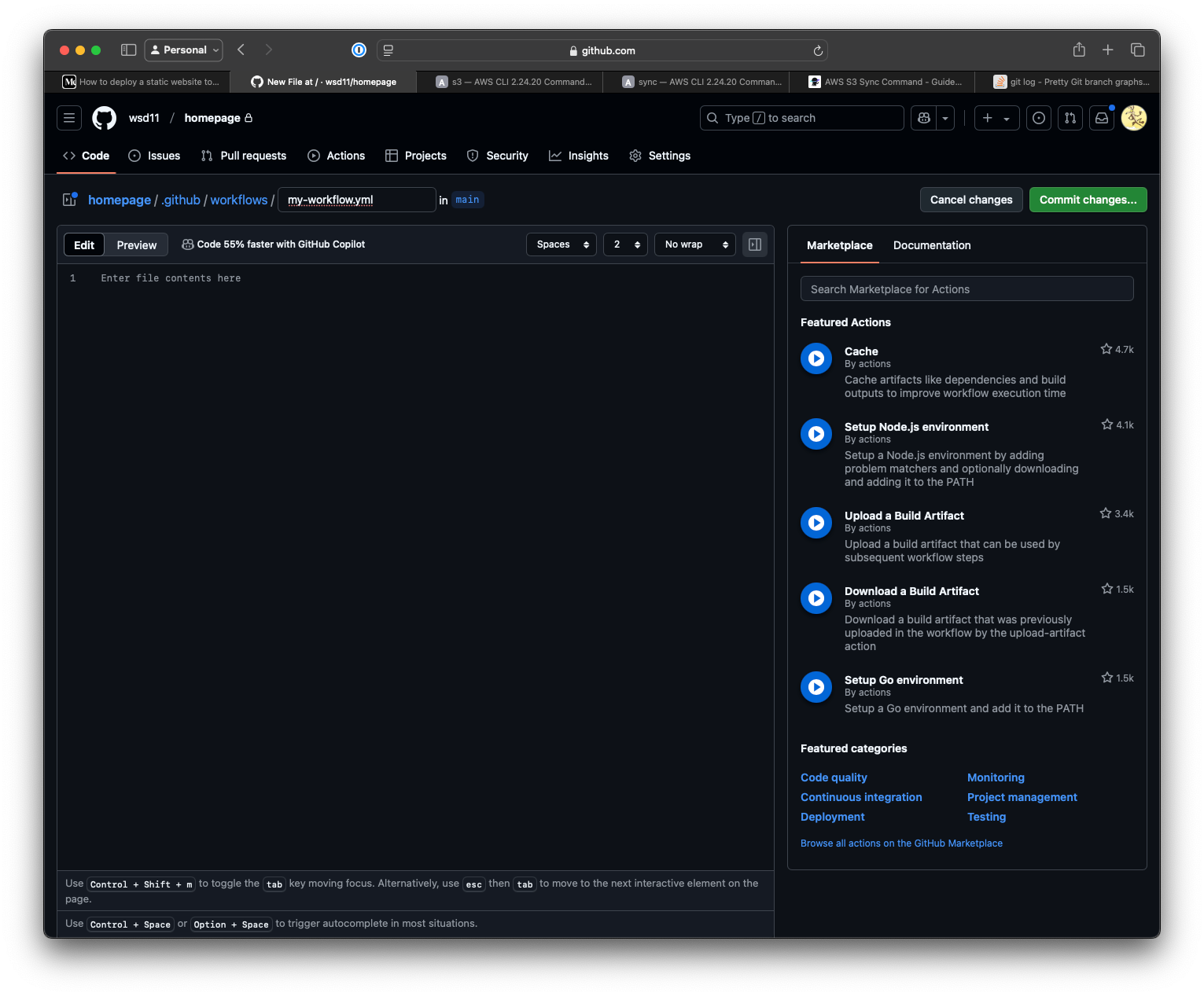Switch to the Documentation tab
This screenshot has width=1204, height=996.
pos(931,245)
